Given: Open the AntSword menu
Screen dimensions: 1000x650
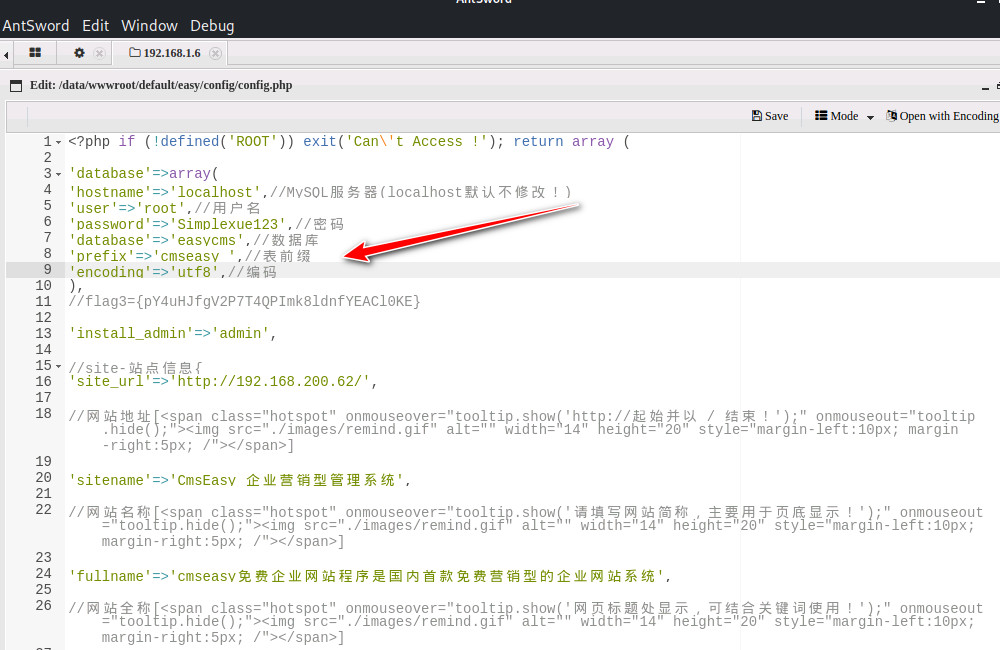Looking at the screenshot, I should click(x=36, y=26).
